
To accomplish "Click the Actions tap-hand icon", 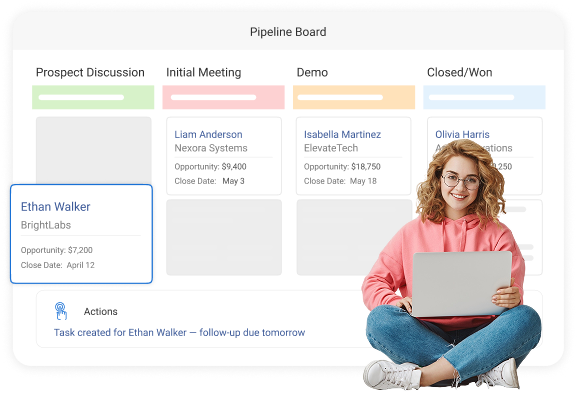I will (61, 311).
